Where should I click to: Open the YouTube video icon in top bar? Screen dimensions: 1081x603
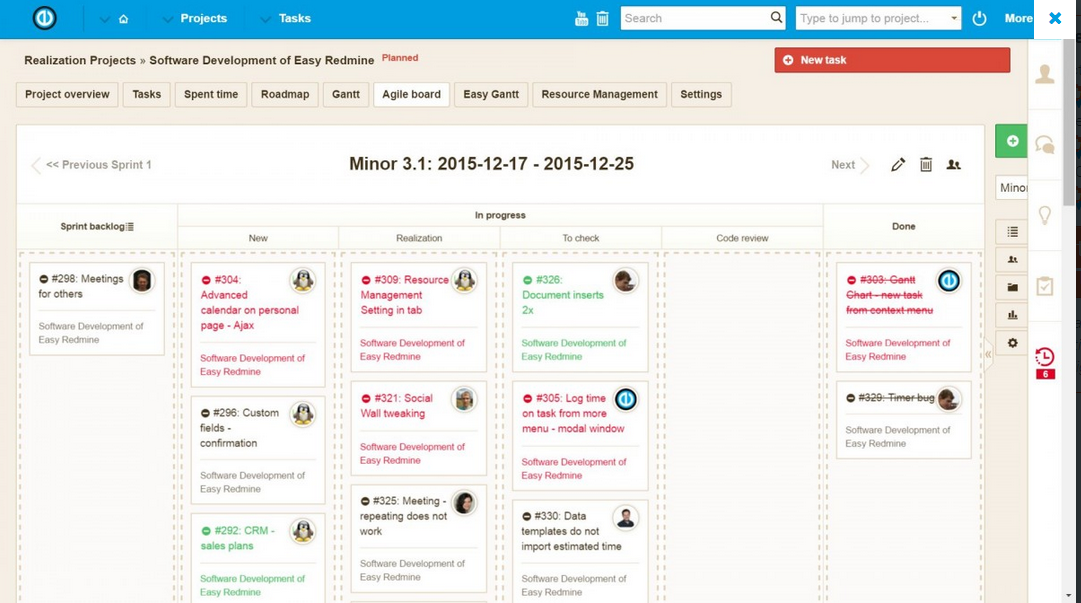(581, 19)
